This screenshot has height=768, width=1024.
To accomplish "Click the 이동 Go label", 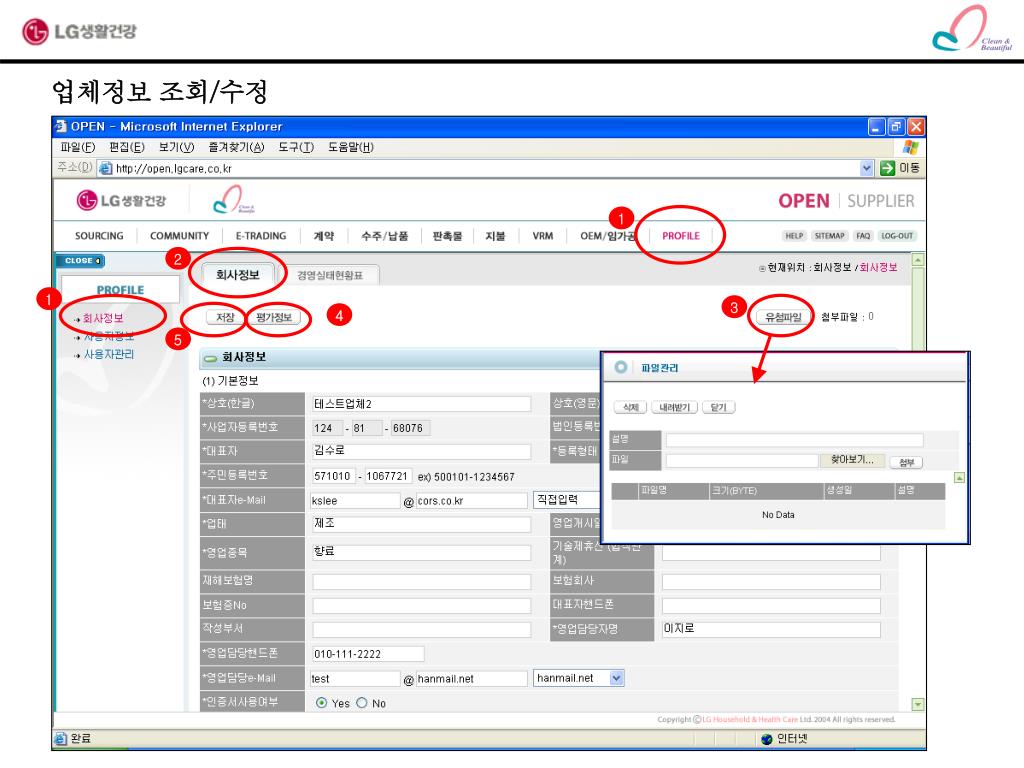I will 909,168.
